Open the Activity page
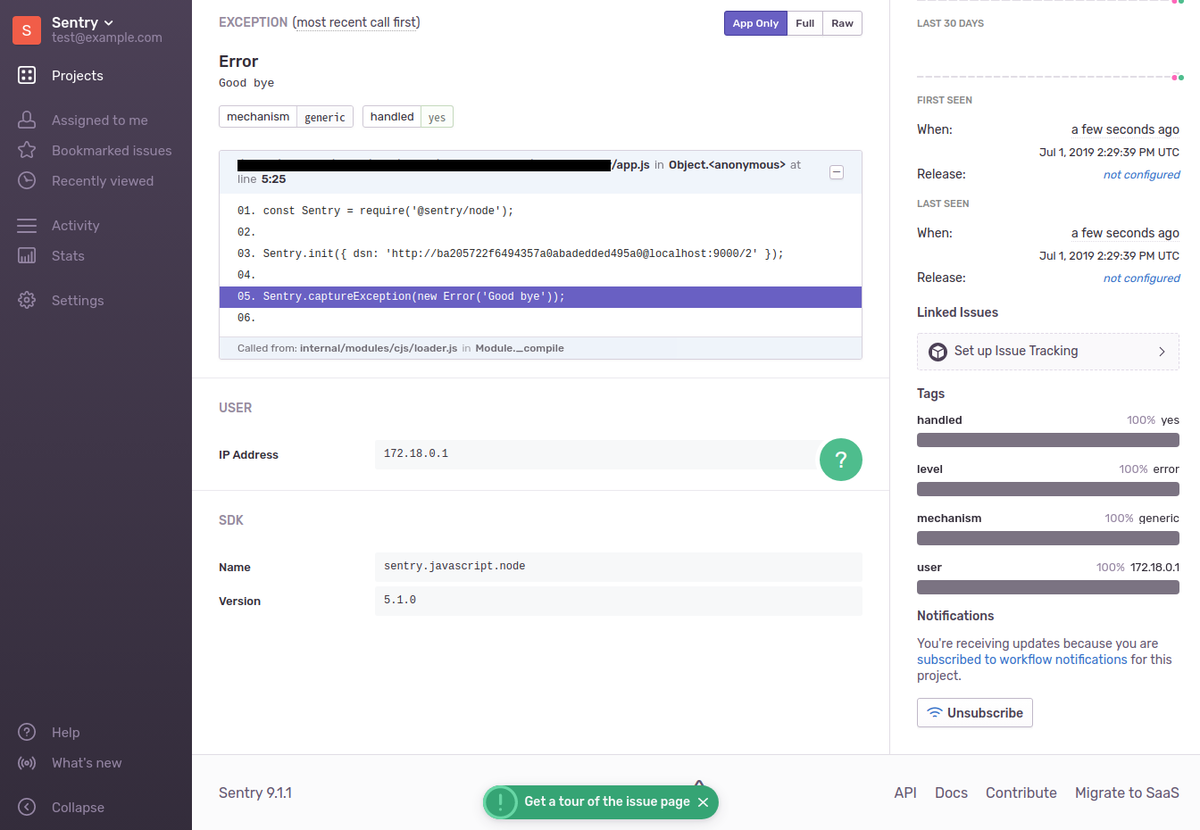 [x=75, y=225]
